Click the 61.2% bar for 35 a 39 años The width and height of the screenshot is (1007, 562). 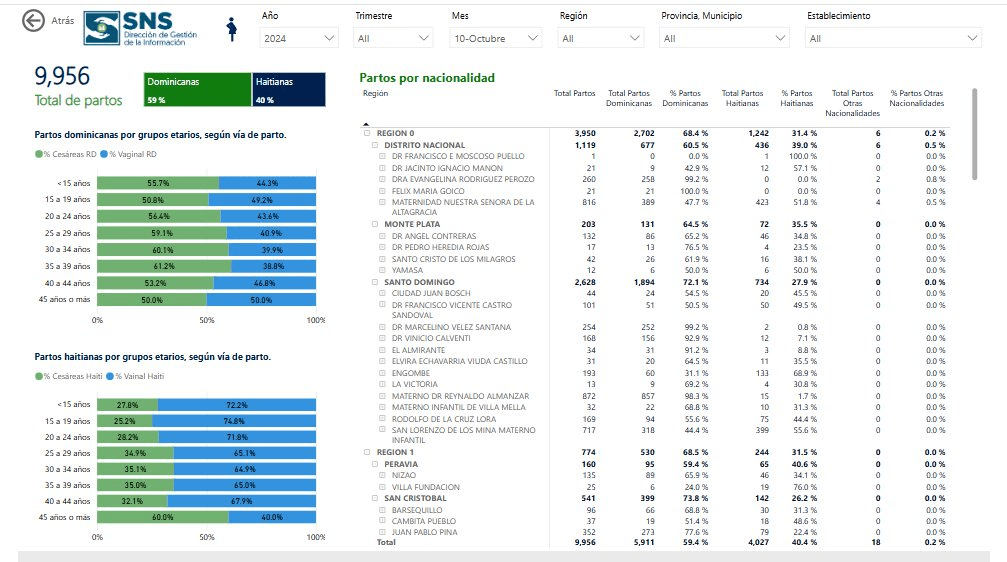pyautogui.click(x=164, y=266)
